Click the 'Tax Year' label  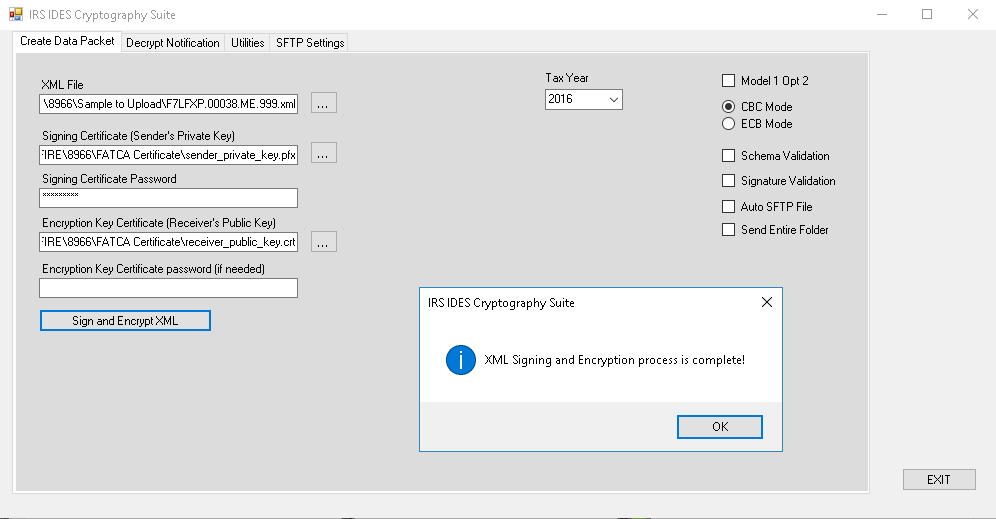click(567, 78)
